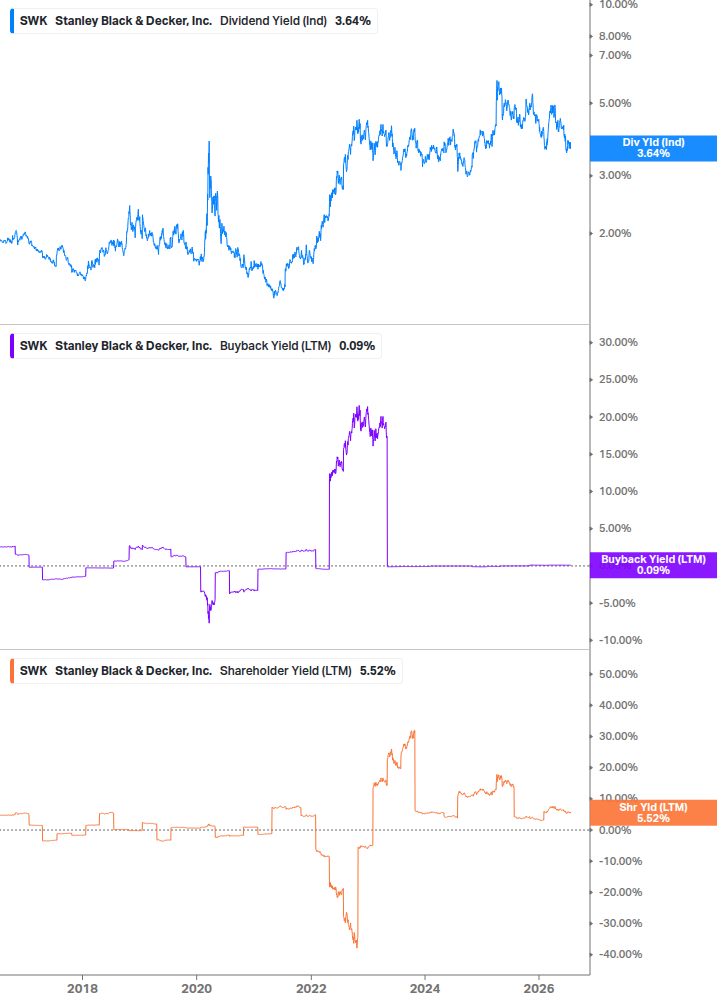Screen dimensions: 717x1005
Task: Click the 15.00% buyback yield axis label
Action: (x=618, y=454)
